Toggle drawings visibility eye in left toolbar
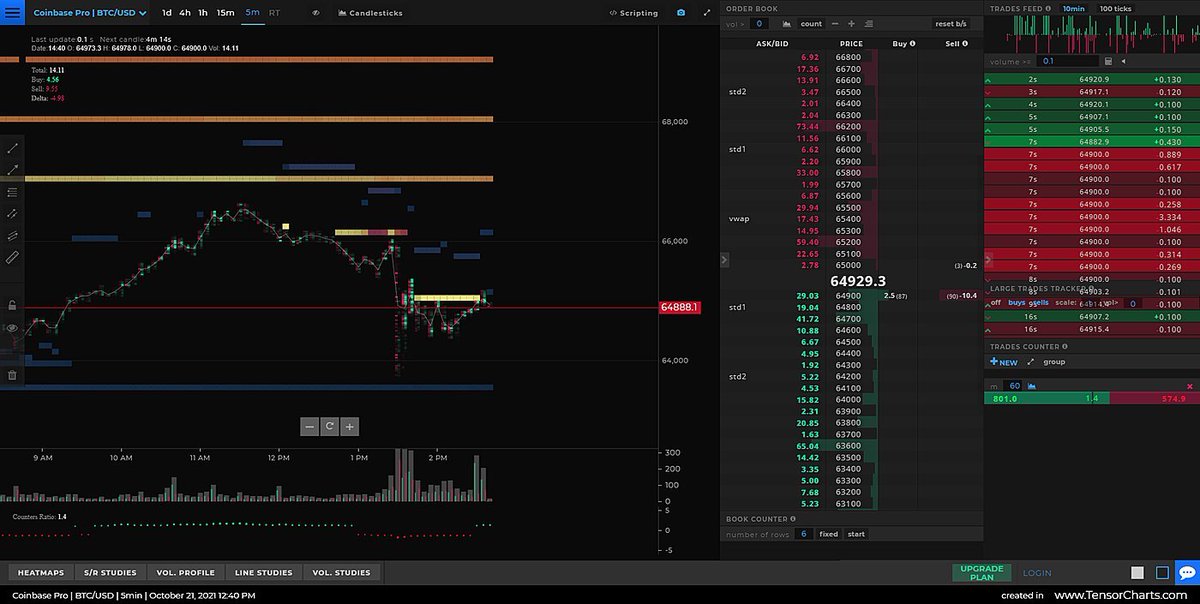 click(12, 328)
